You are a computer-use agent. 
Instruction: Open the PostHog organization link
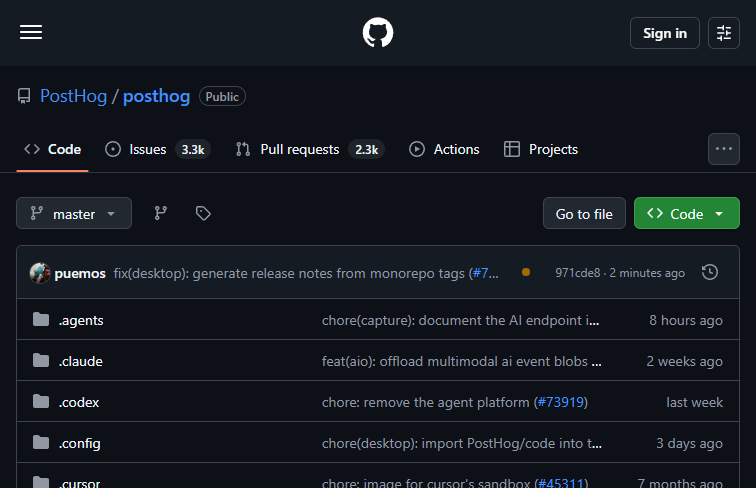(x=73, y=96)
